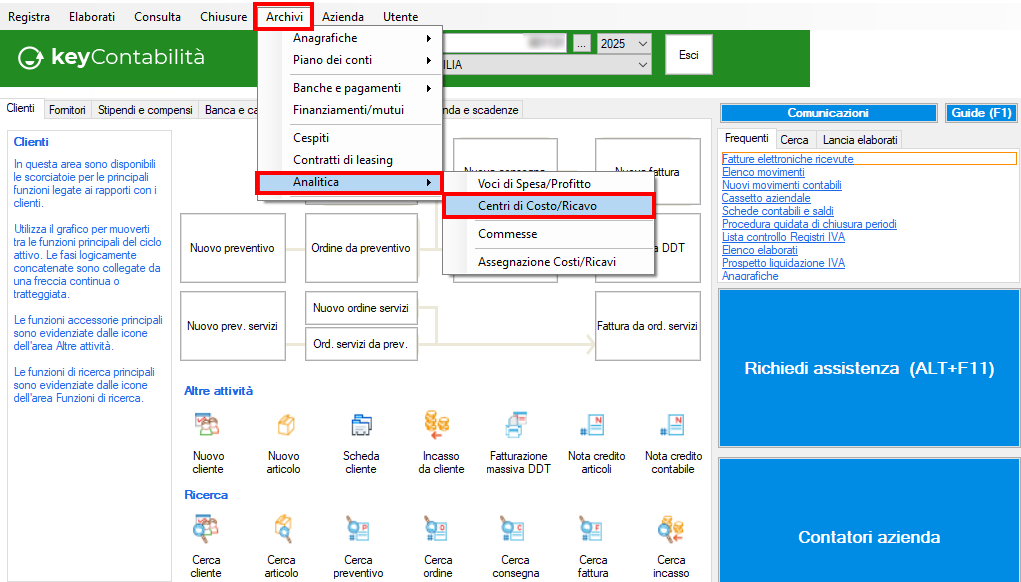Open the Scheda cliente icon
The height and width of the screenshot is (582, 1021).
tap(361, 426)
